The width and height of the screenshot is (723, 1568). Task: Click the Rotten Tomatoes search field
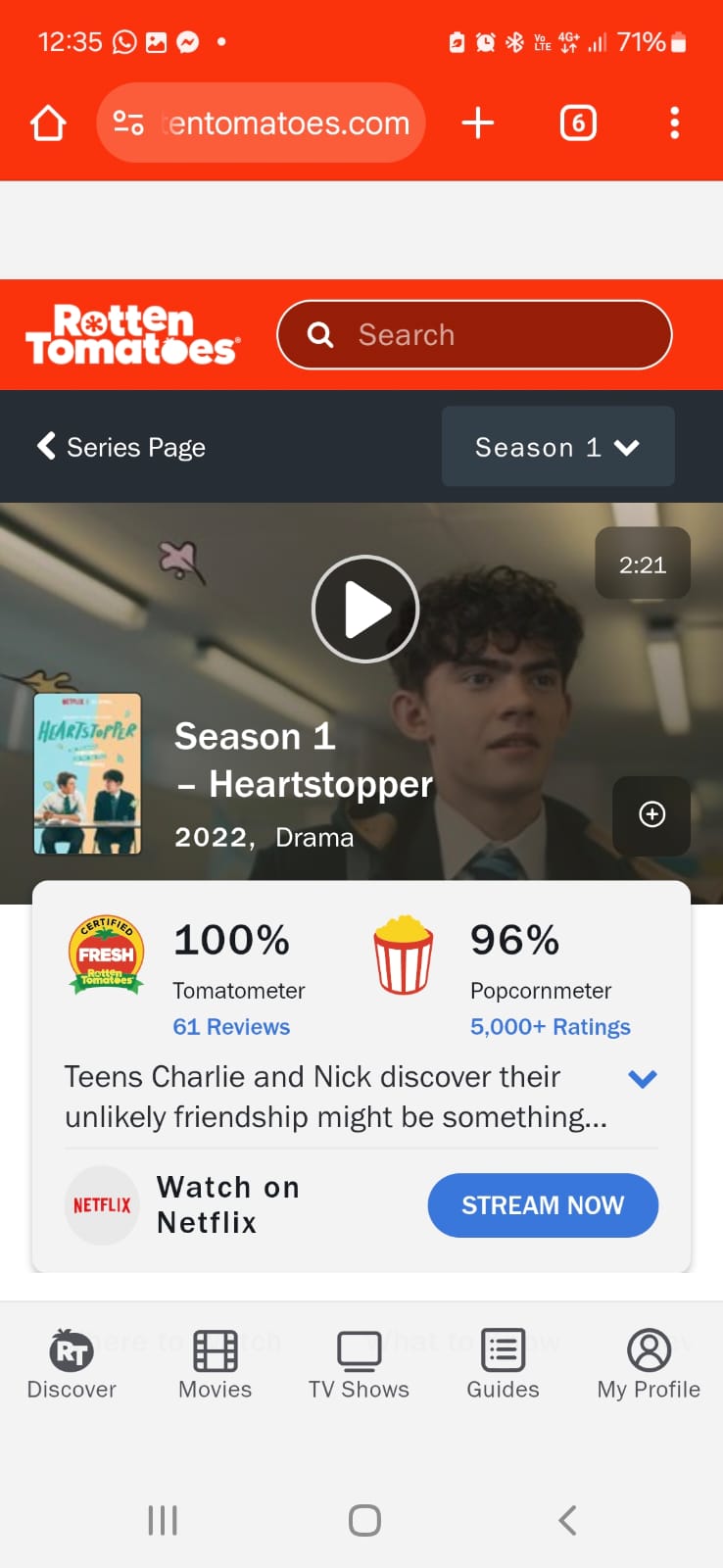click(x=475, y=334)
